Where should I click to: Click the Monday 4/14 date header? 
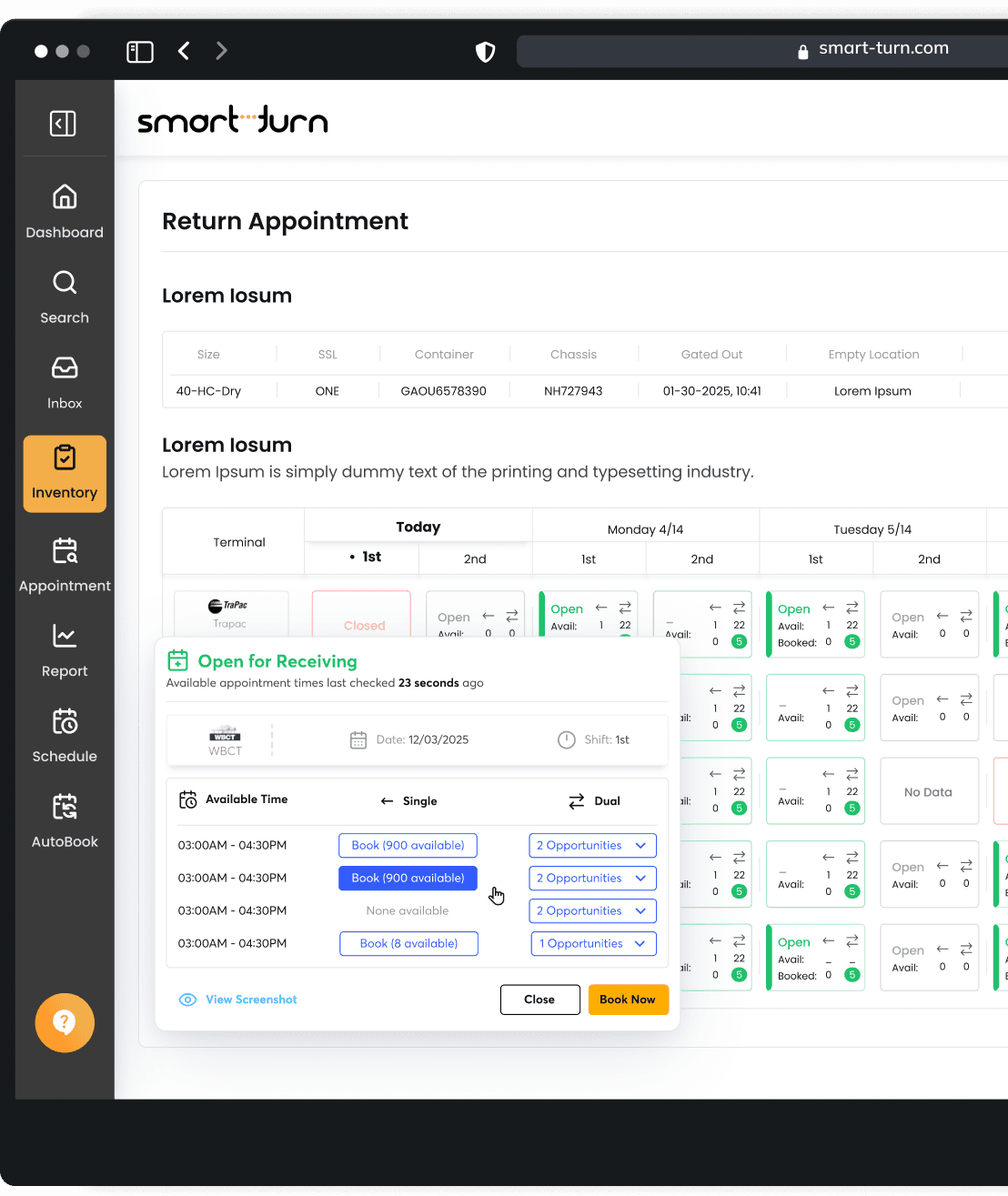point(646,529)
